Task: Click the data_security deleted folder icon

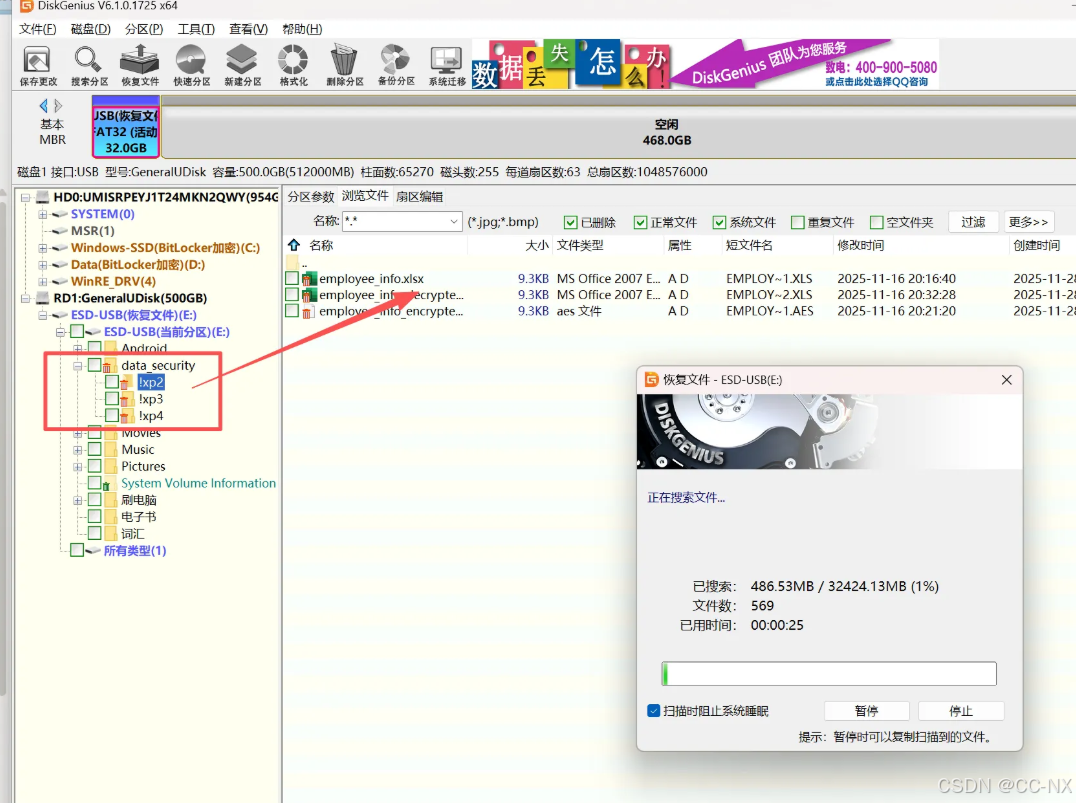Action: (x=110, y=366)
